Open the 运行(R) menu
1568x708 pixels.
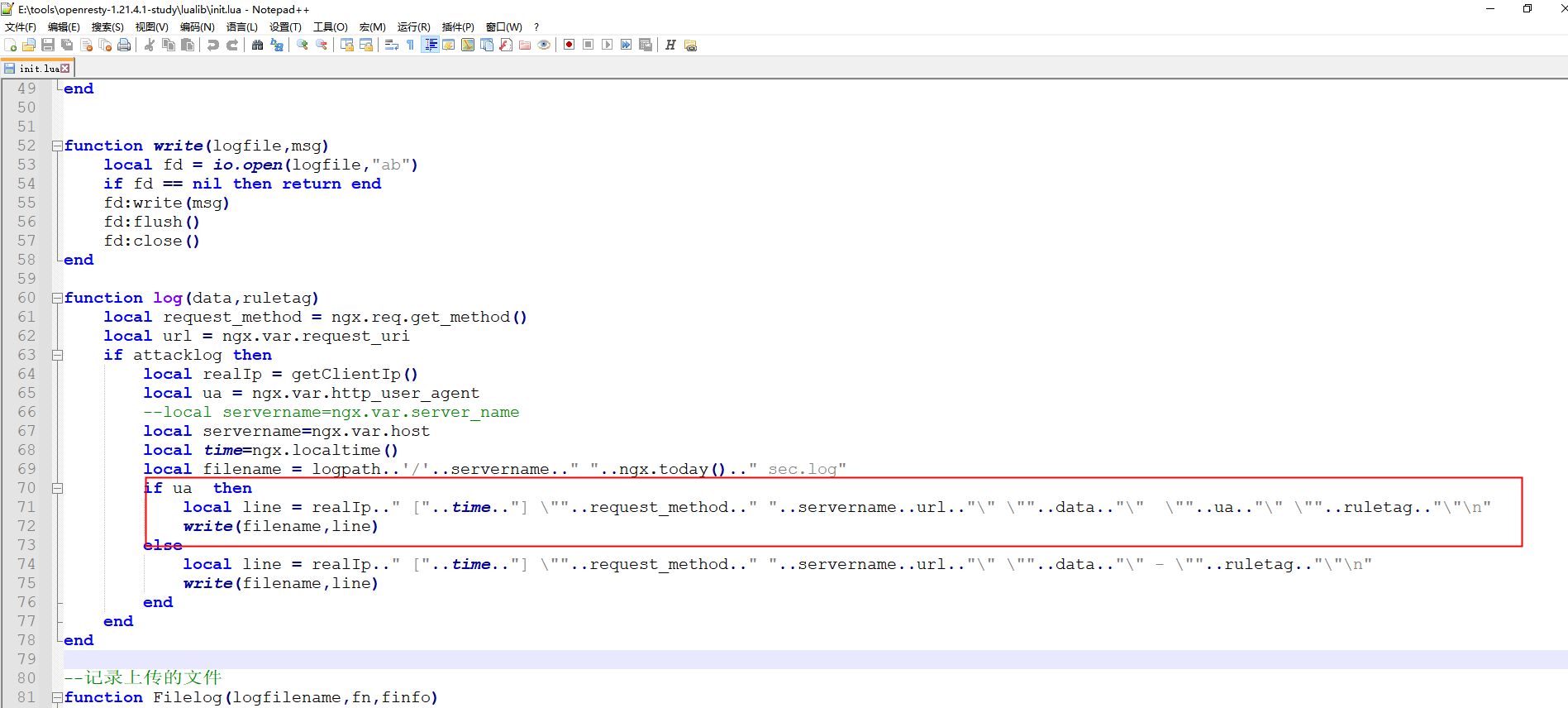414,27
